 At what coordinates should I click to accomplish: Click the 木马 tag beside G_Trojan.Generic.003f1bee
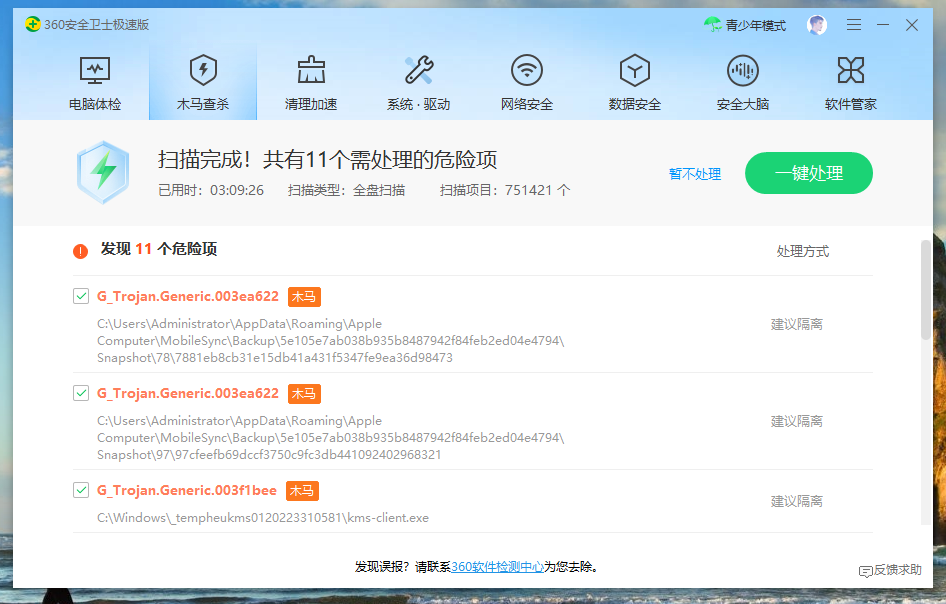point(302,491)
